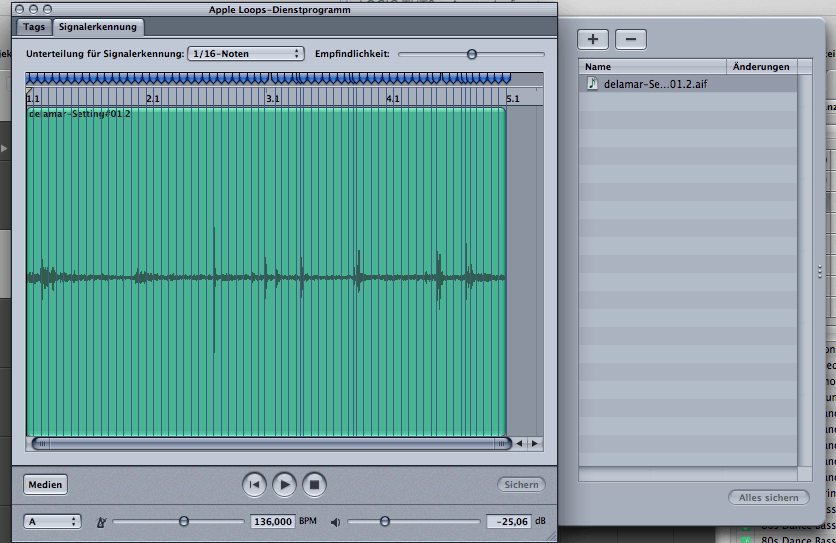Click the go-to-beginning transport button

[x=255, y=485]
